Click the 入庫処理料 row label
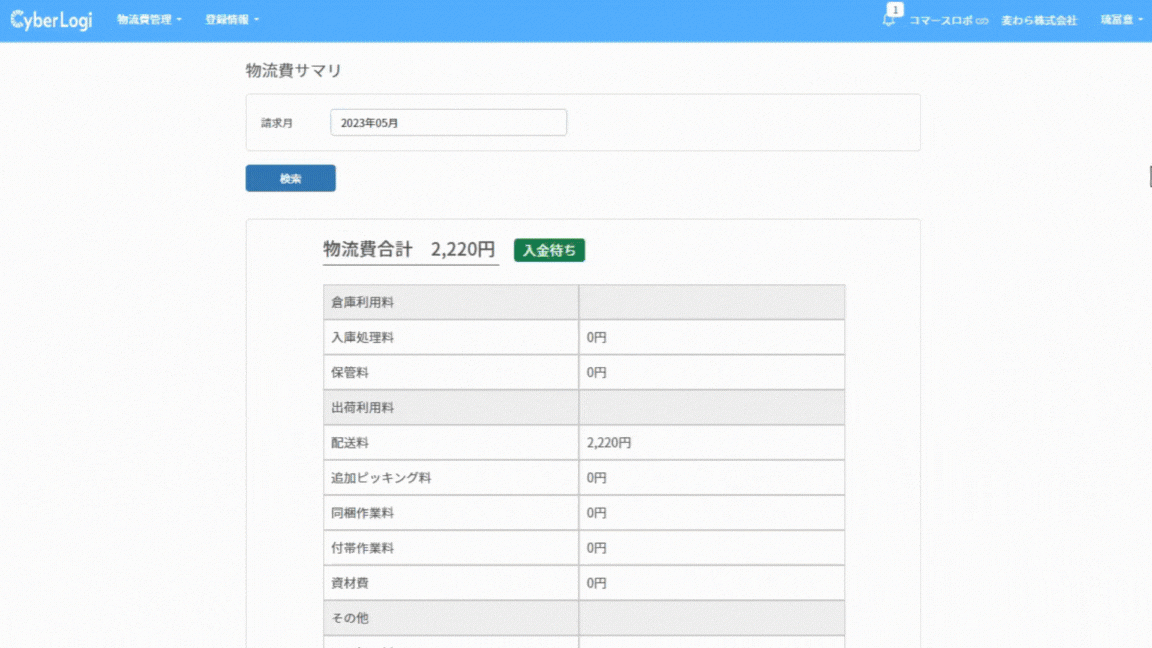The image size is (1152, 648). tap(362, 337)
